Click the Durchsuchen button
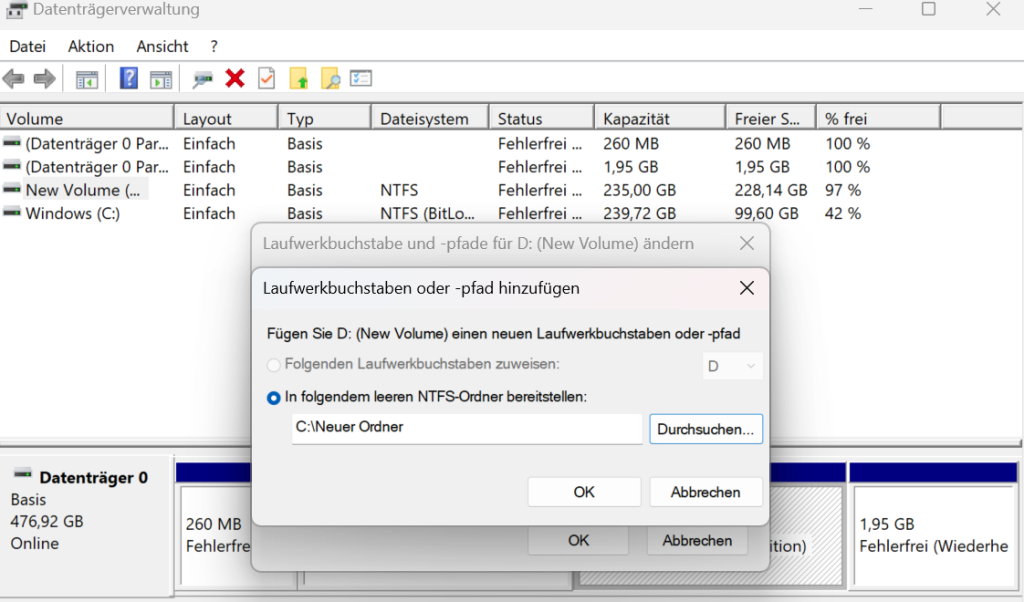Image resolution: width=1024 pixels, height=602 pixels. (x=706, y=428)
